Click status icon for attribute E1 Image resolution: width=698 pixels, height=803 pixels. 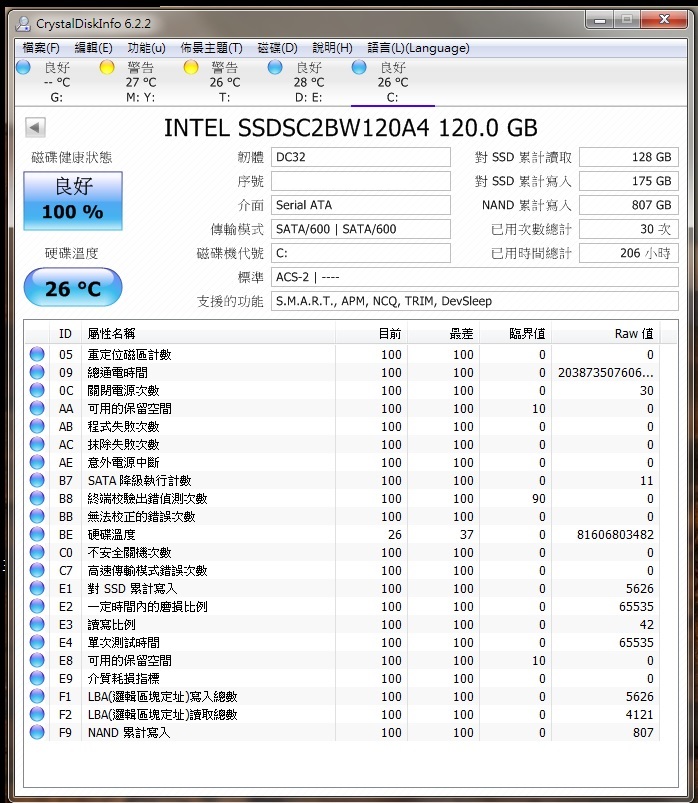click(37, 588)
